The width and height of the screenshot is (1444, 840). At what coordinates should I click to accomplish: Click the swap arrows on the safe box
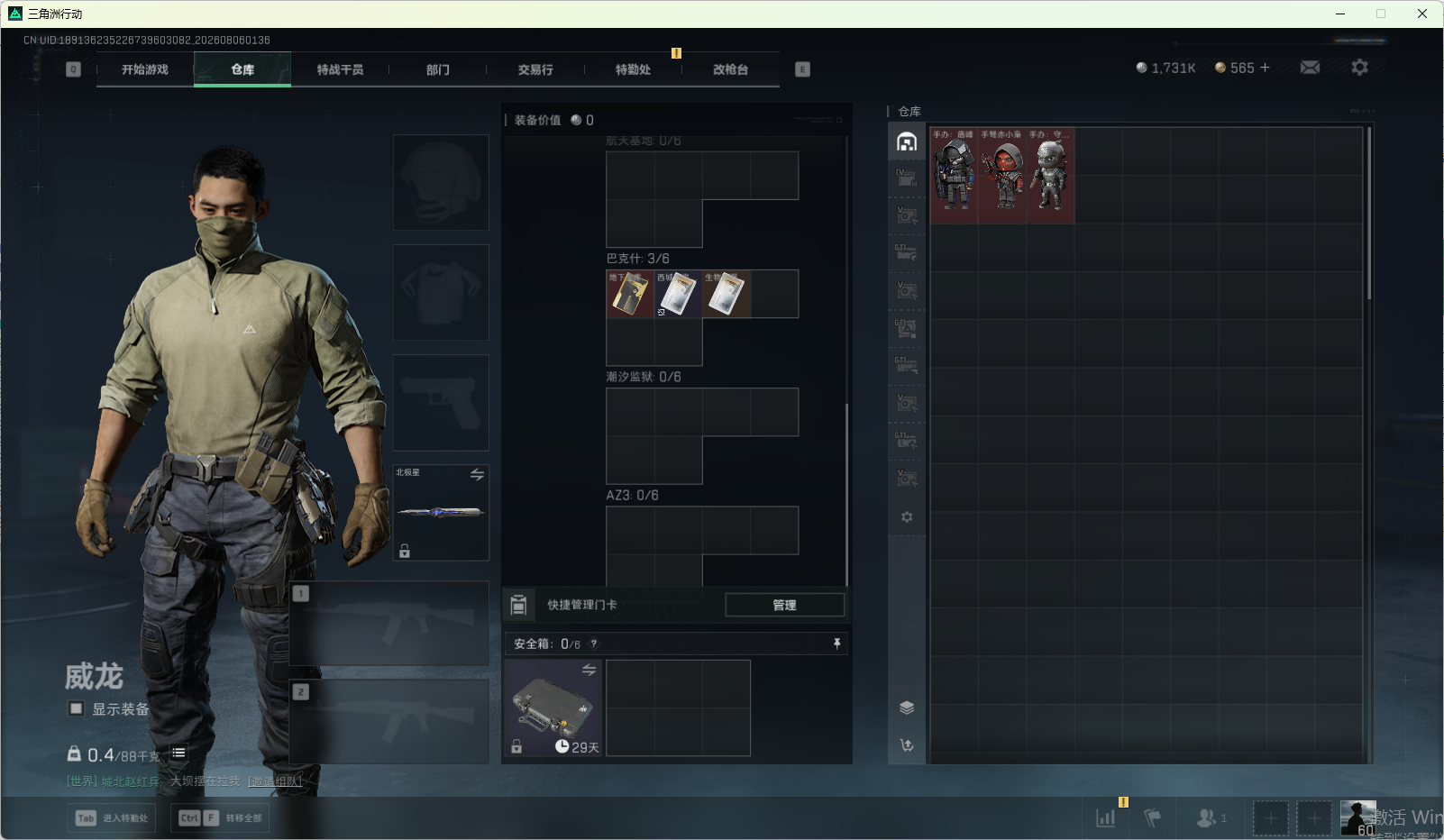click(589, 670)
